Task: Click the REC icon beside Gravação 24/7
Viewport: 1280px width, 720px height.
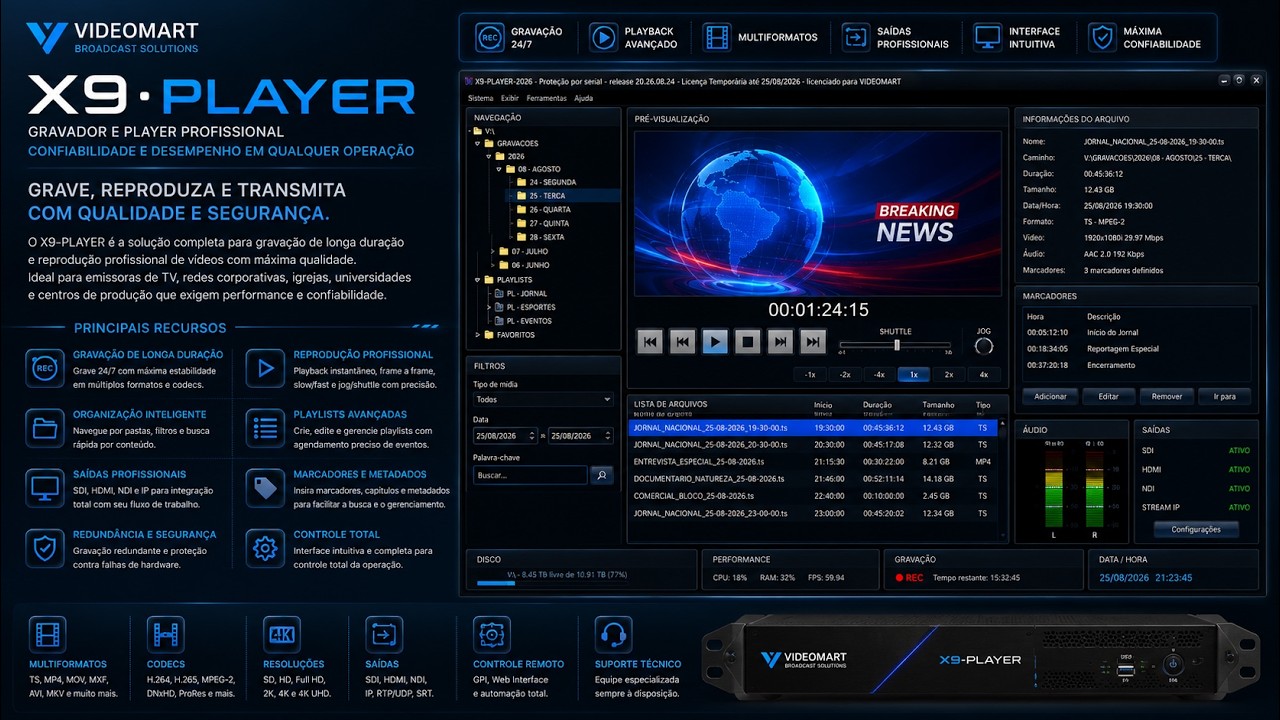Action: 489,37
